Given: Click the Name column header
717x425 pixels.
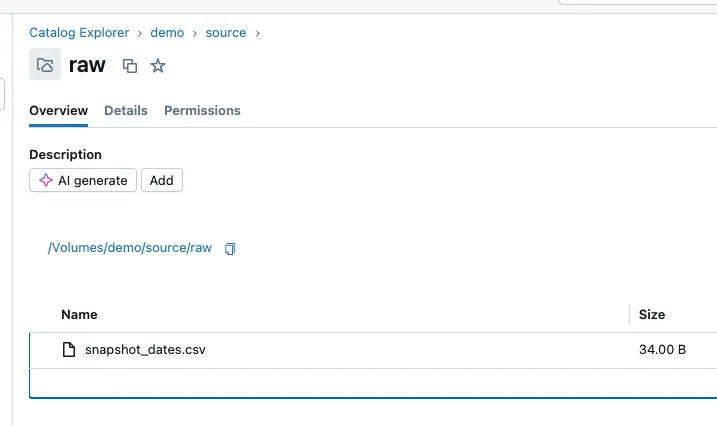Looking at the screenshot, I should tap(79, 314).
